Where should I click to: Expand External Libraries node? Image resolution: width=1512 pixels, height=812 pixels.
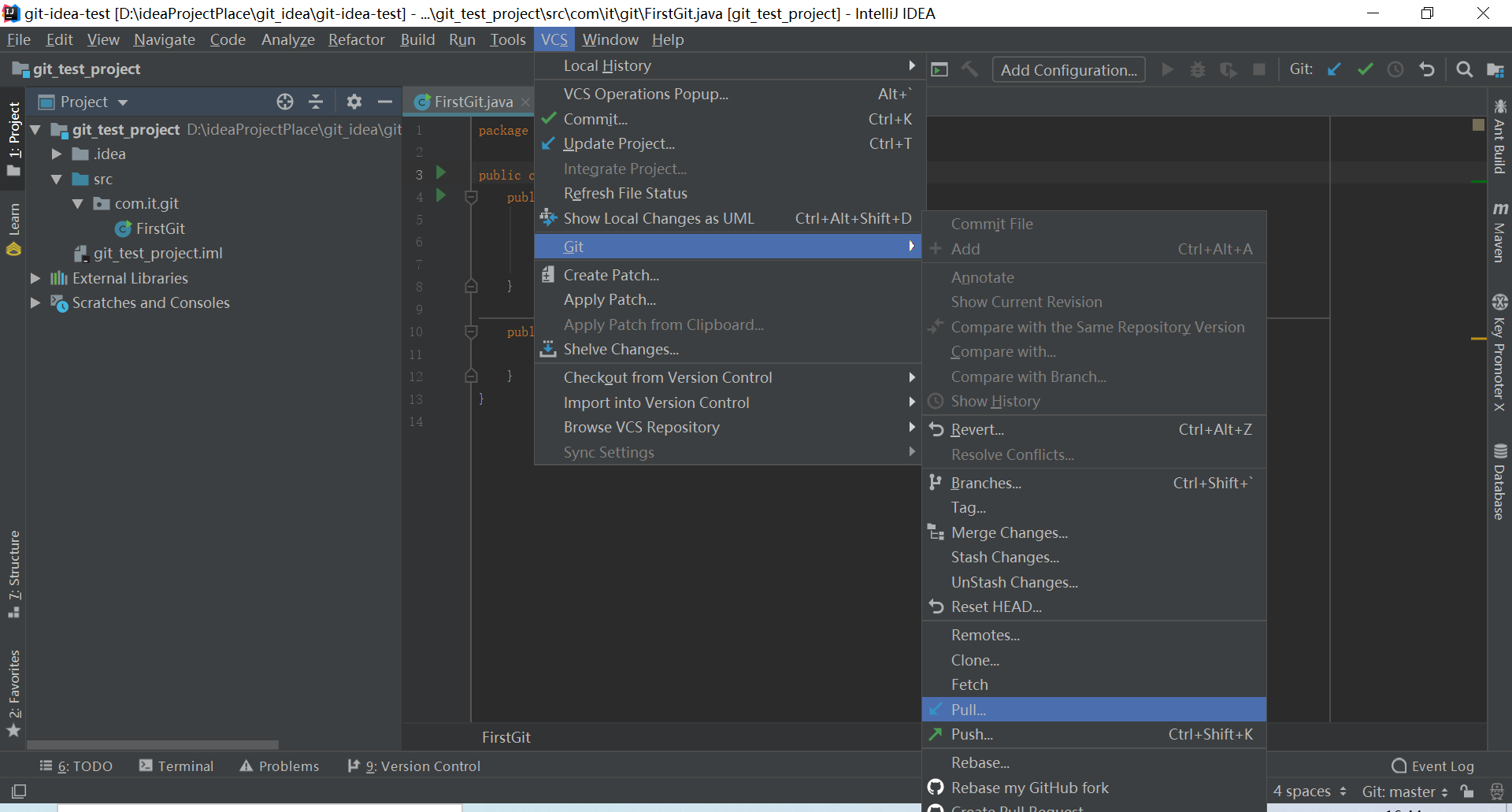(35, 278)
